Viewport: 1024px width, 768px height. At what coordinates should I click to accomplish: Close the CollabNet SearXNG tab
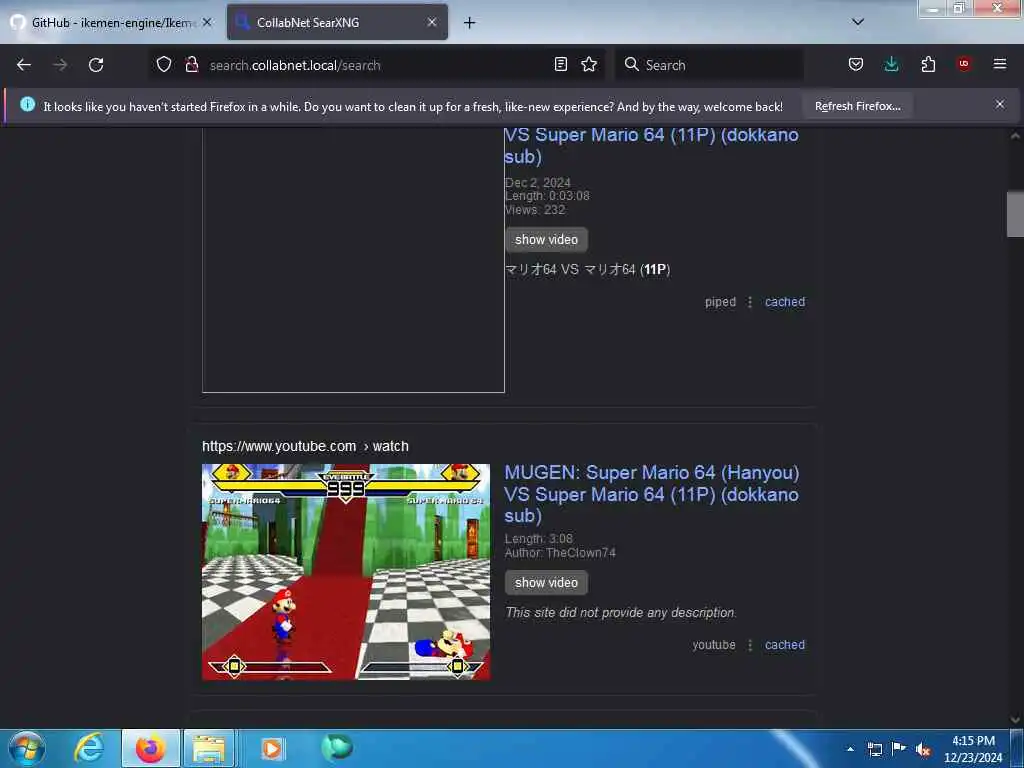(x=432, y=22)
